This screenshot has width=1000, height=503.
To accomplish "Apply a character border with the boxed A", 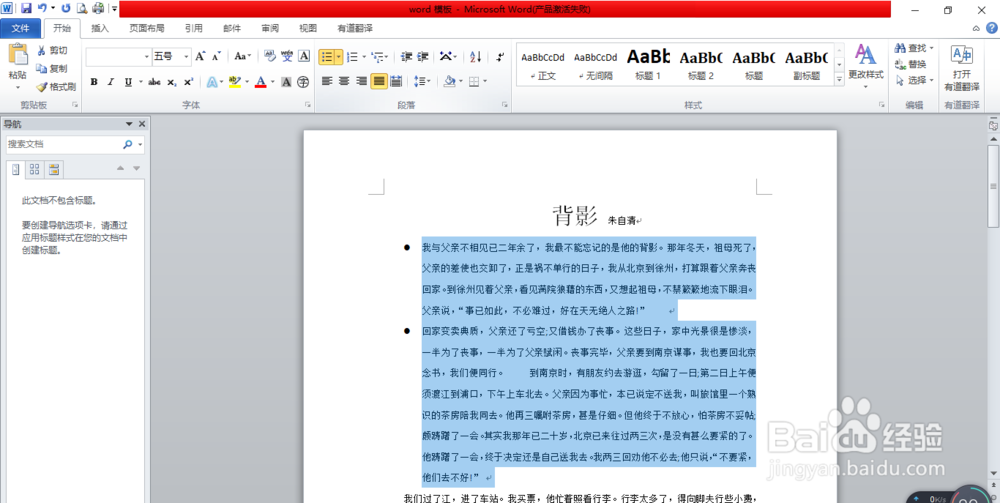I will (304, 56).
